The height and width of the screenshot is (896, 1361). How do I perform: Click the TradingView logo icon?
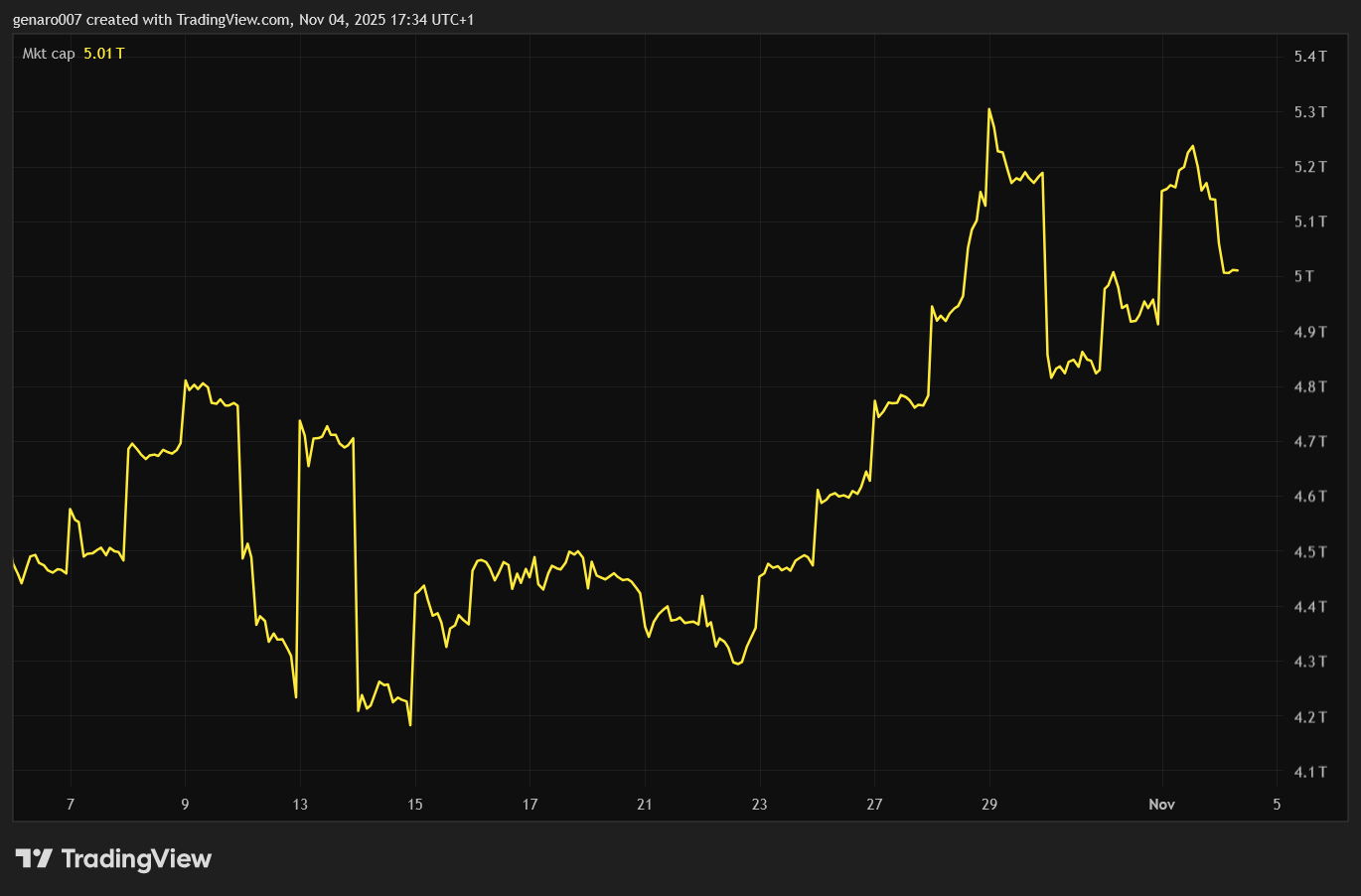point(34,858)
